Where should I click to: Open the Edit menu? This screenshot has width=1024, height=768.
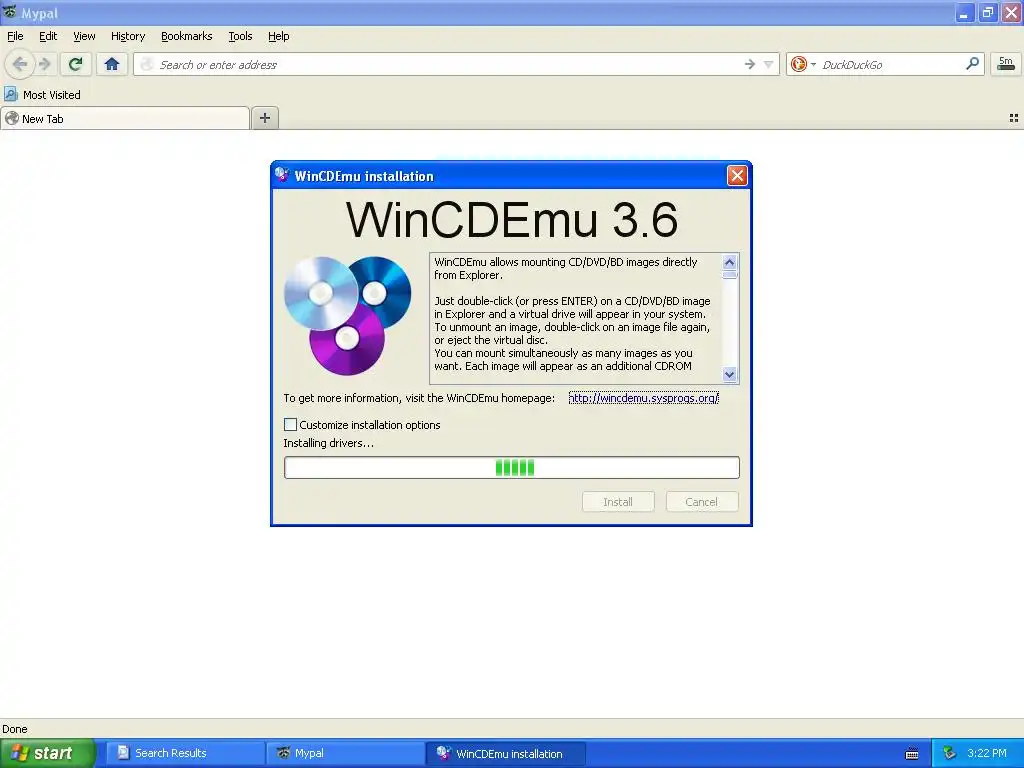click(48, 36)
